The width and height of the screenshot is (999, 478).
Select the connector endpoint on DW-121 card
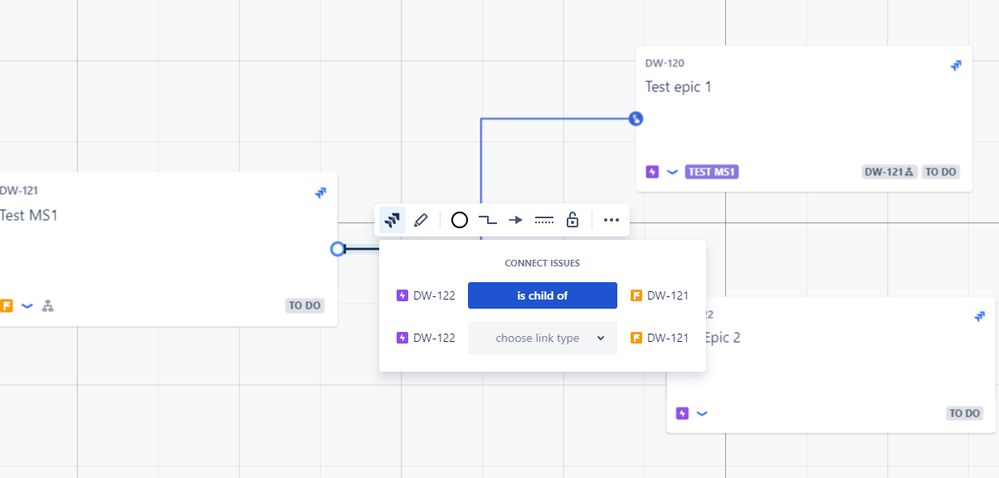coord(338,249)
